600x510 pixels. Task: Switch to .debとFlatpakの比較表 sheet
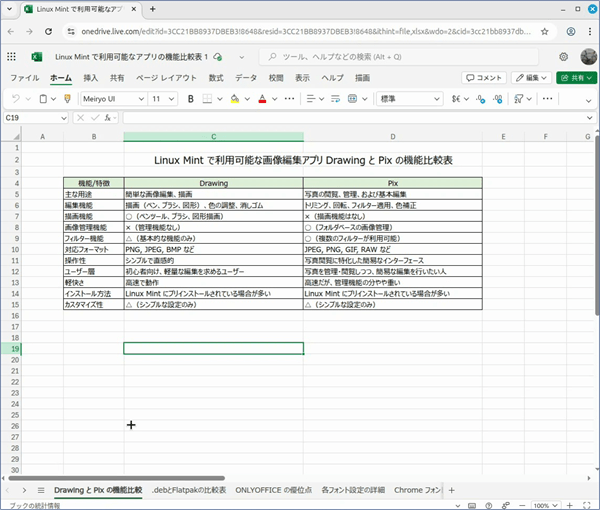pyautogui.click(x=189, y=490)
